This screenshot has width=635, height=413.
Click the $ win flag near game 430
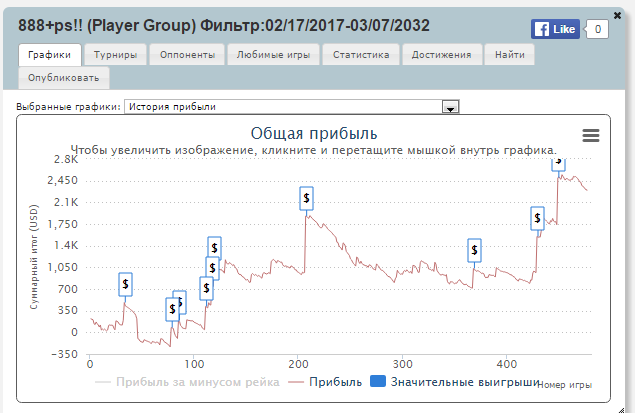(537, 218)
